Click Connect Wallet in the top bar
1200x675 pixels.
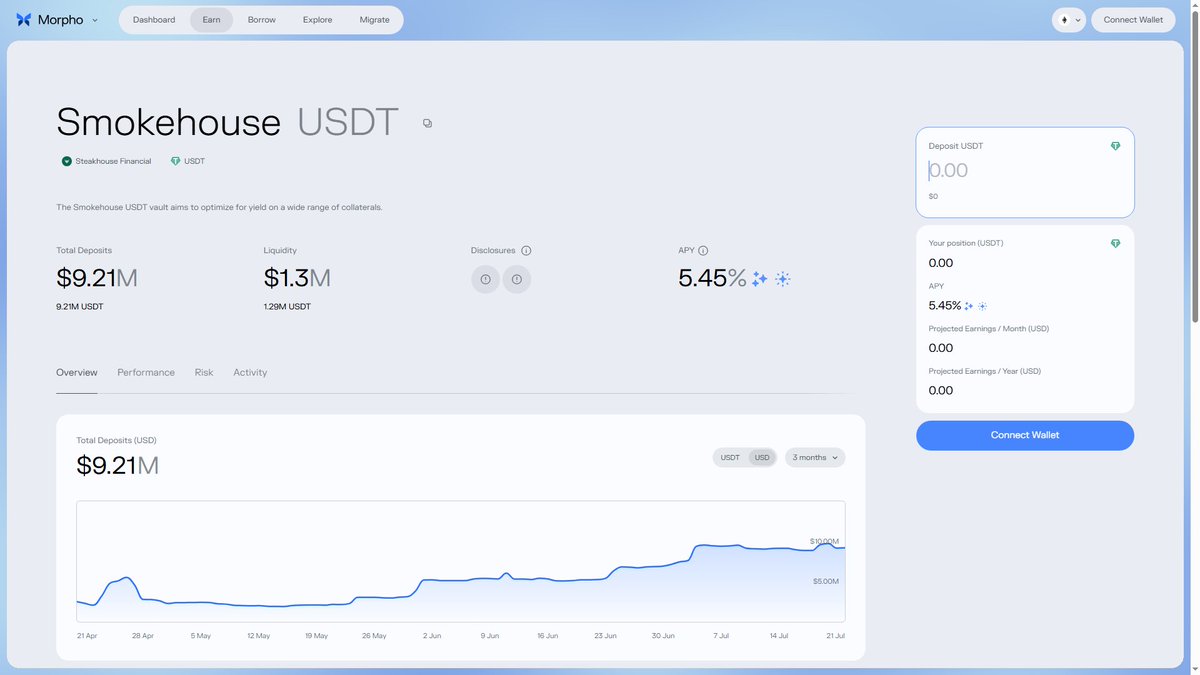click(1133, 20)
